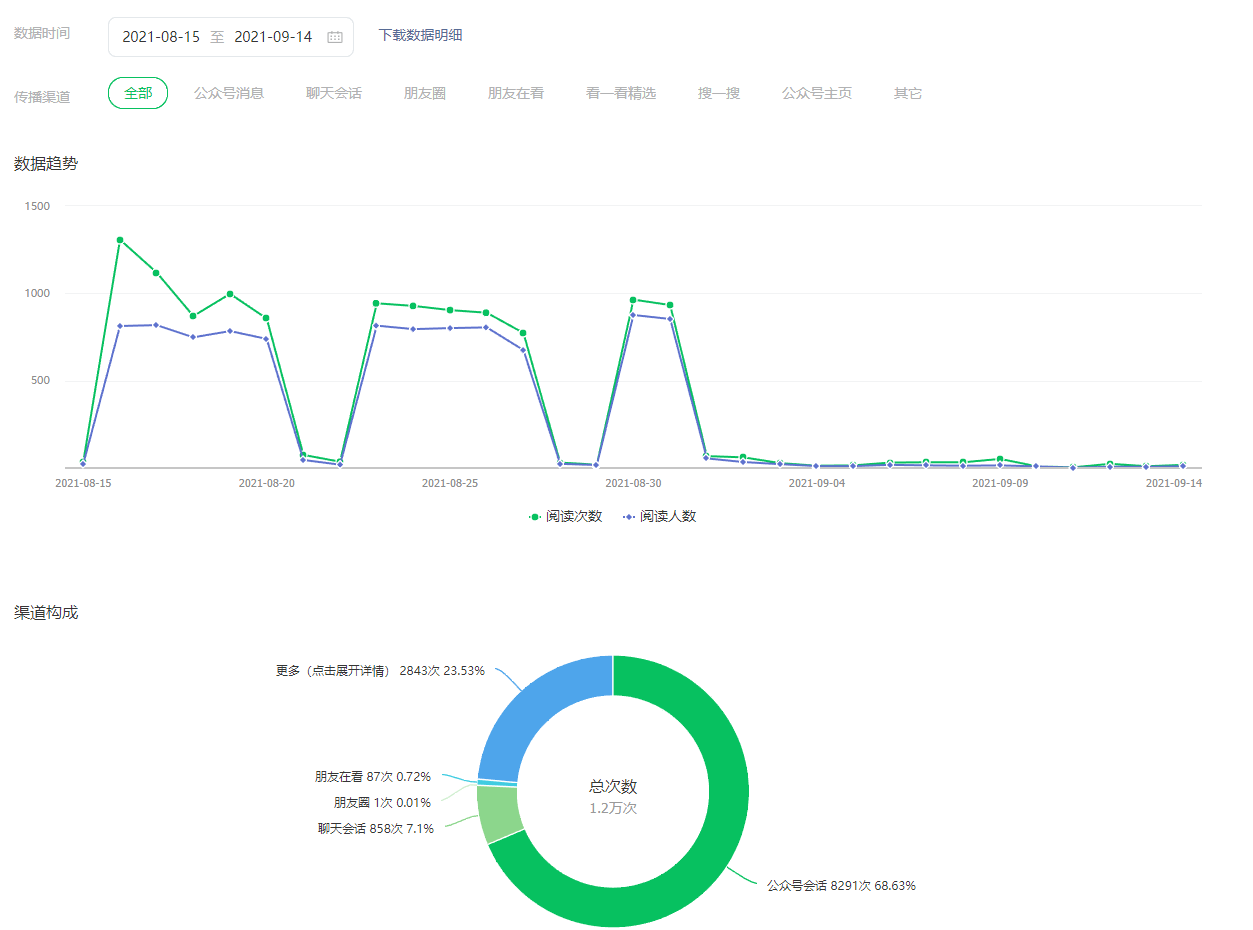Open the start date 2021-08-15 picker
This screenshot has width=1253, height=930.
pos(161,37)
